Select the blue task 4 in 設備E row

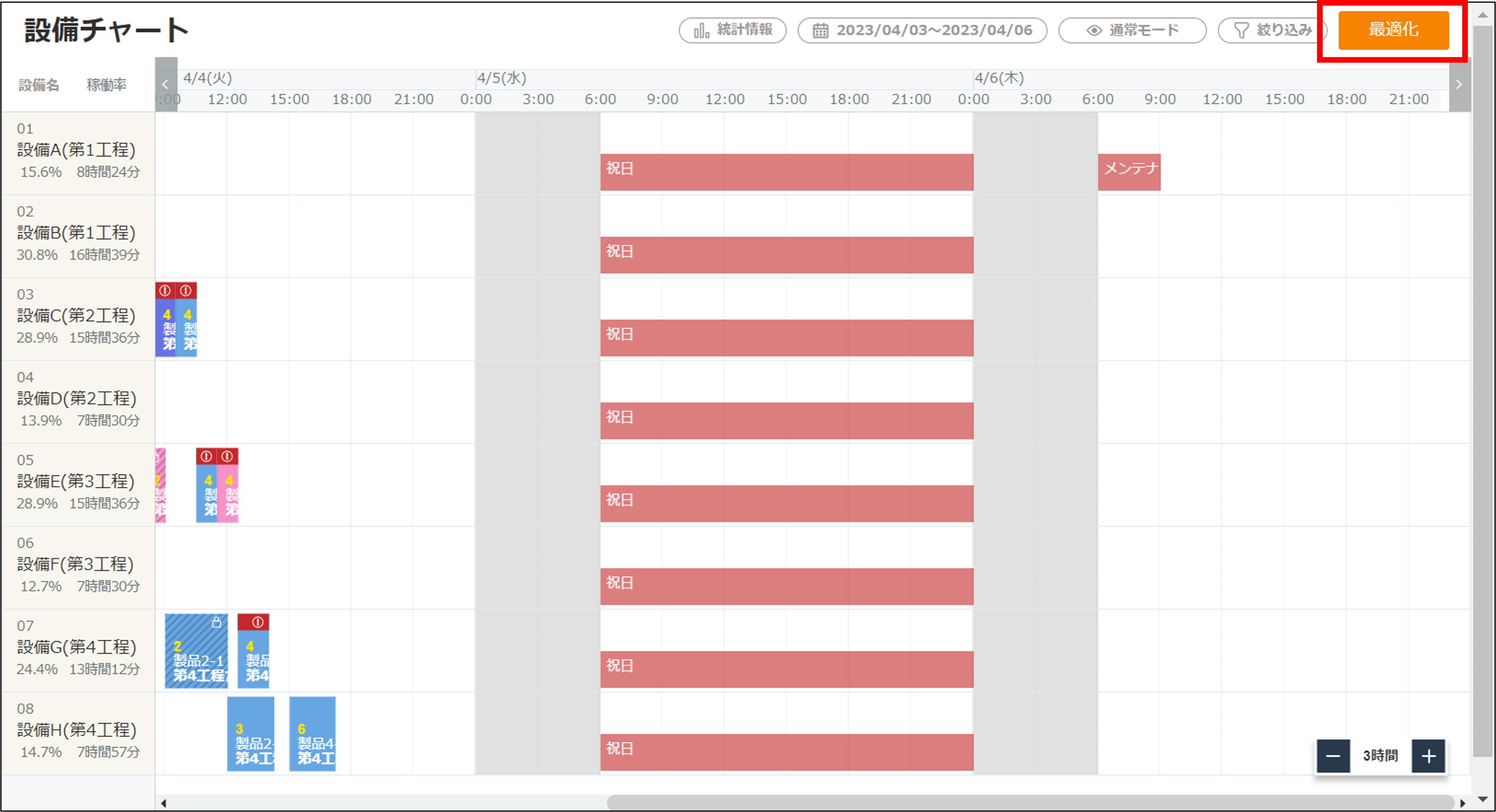(207, 485)
